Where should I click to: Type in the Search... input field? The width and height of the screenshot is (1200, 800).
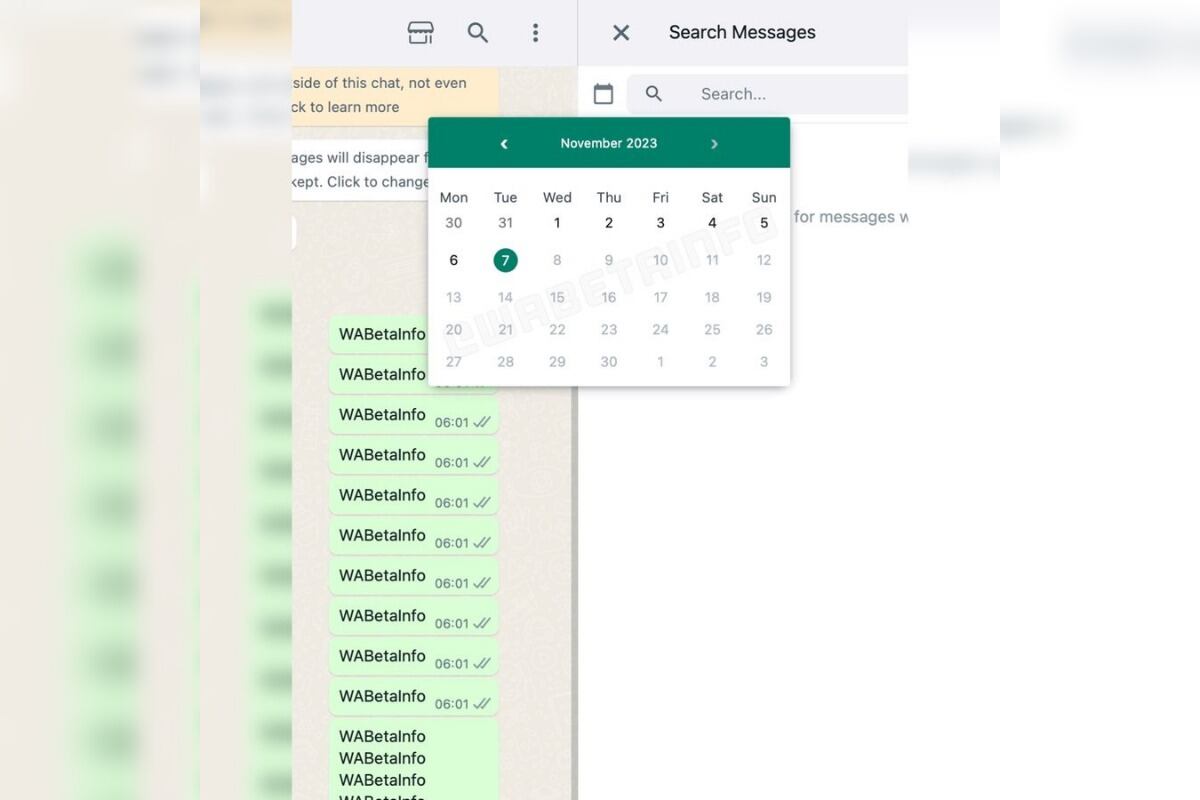click(790, 94)
